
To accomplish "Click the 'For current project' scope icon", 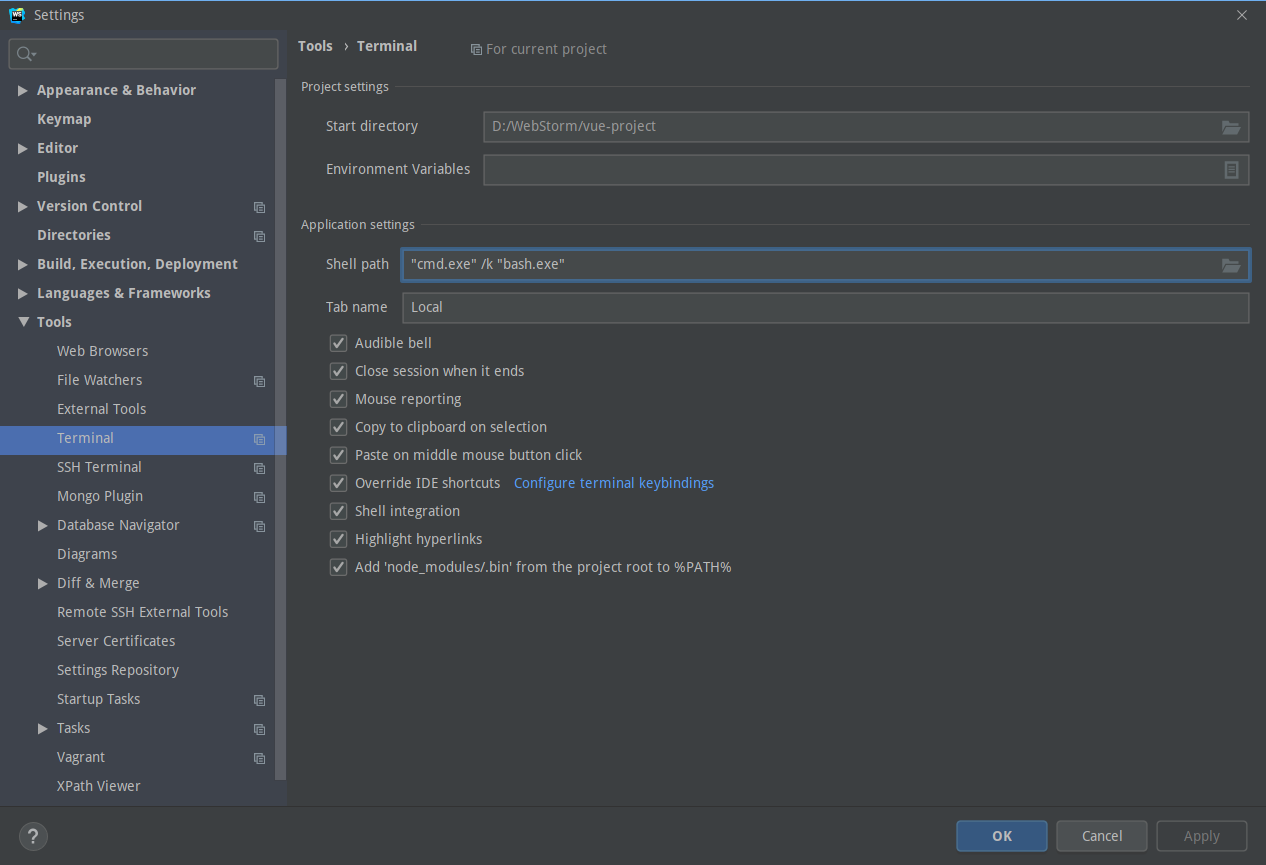I will coord(476,49).
